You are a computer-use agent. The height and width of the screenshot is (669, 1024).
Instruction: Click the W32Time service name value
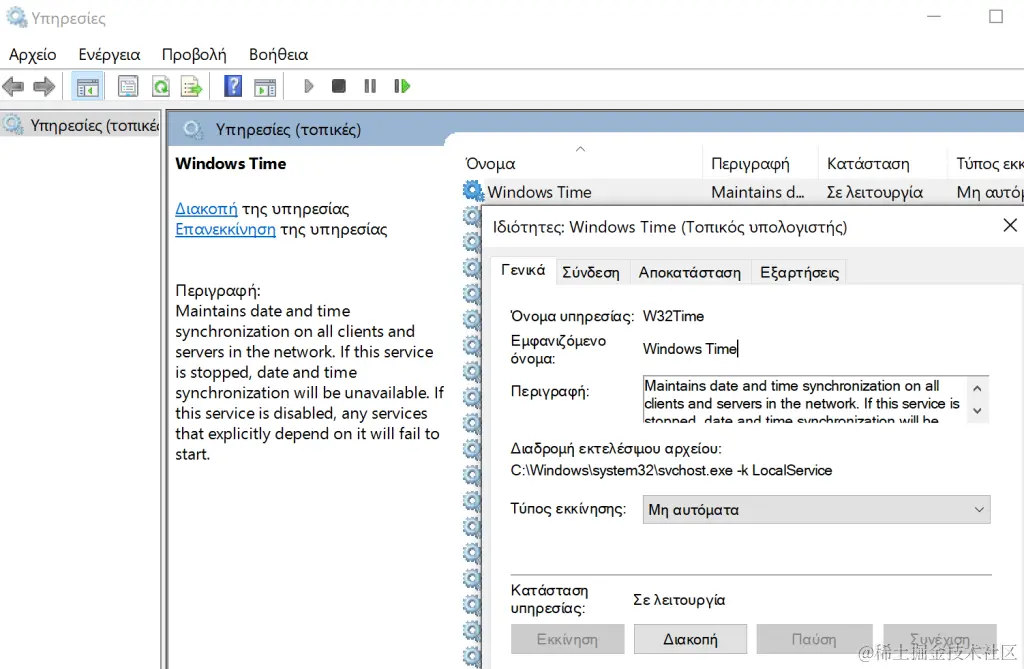click(673, 316)
